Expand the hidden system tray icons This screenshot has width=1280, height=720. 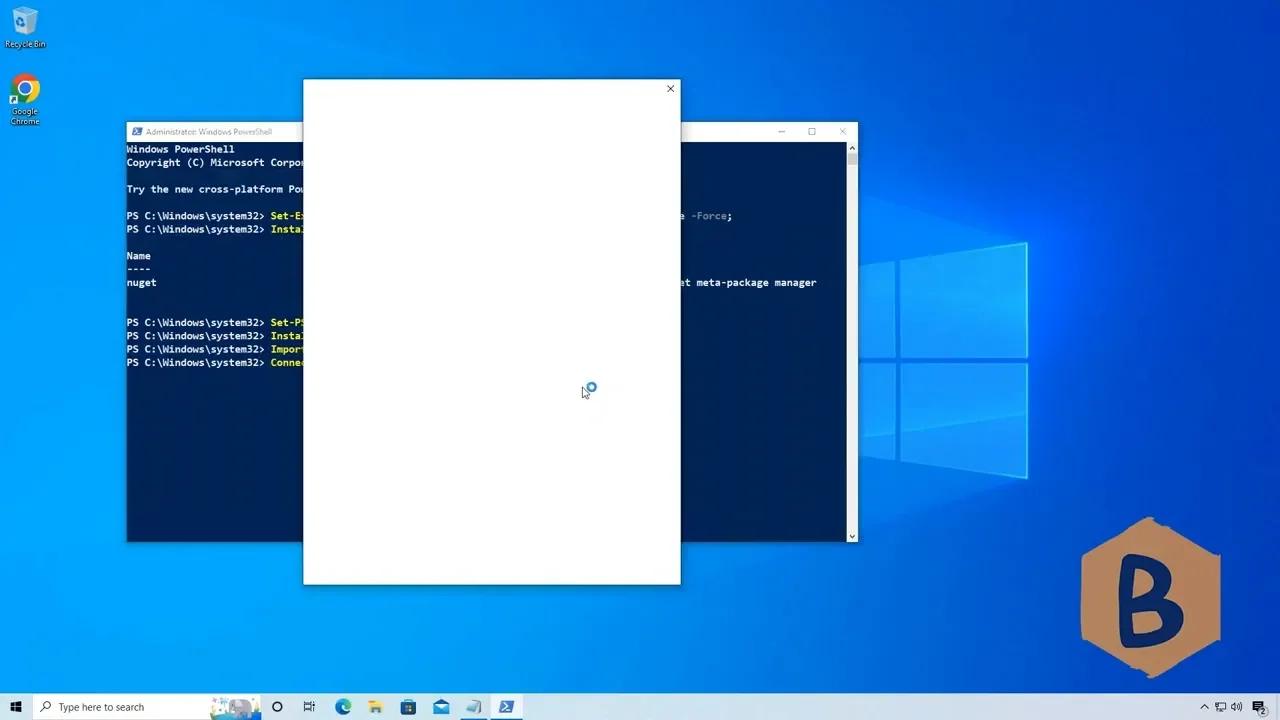1204,707
